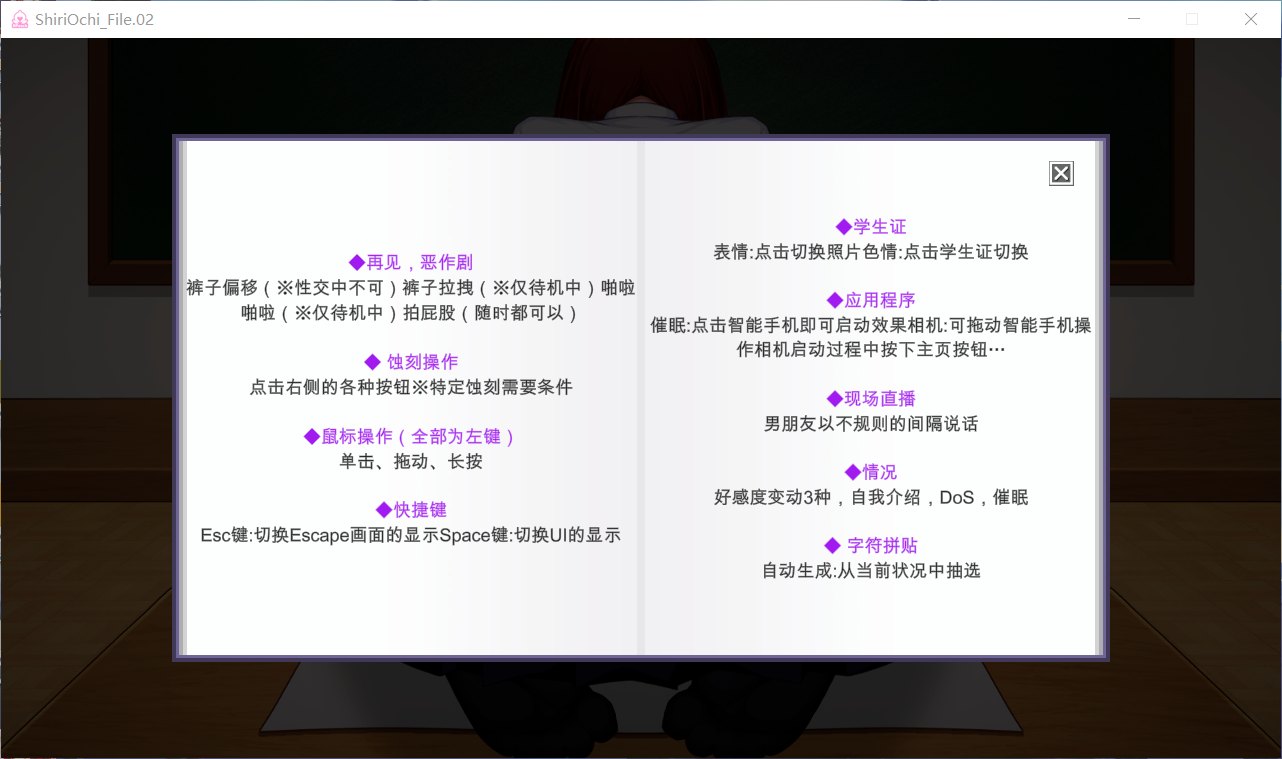Click the minimize button on the window

(1133, 19)
